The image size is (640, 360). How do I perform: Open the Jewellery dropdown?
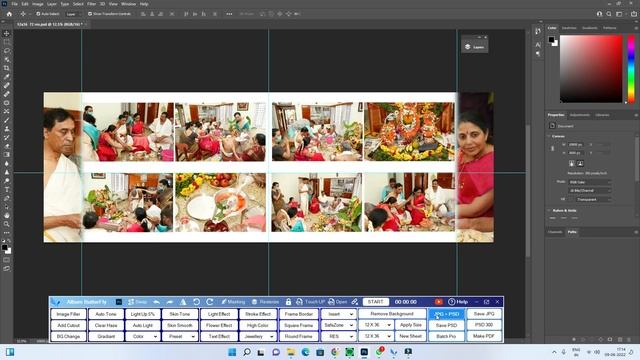(x=258, y=336)
